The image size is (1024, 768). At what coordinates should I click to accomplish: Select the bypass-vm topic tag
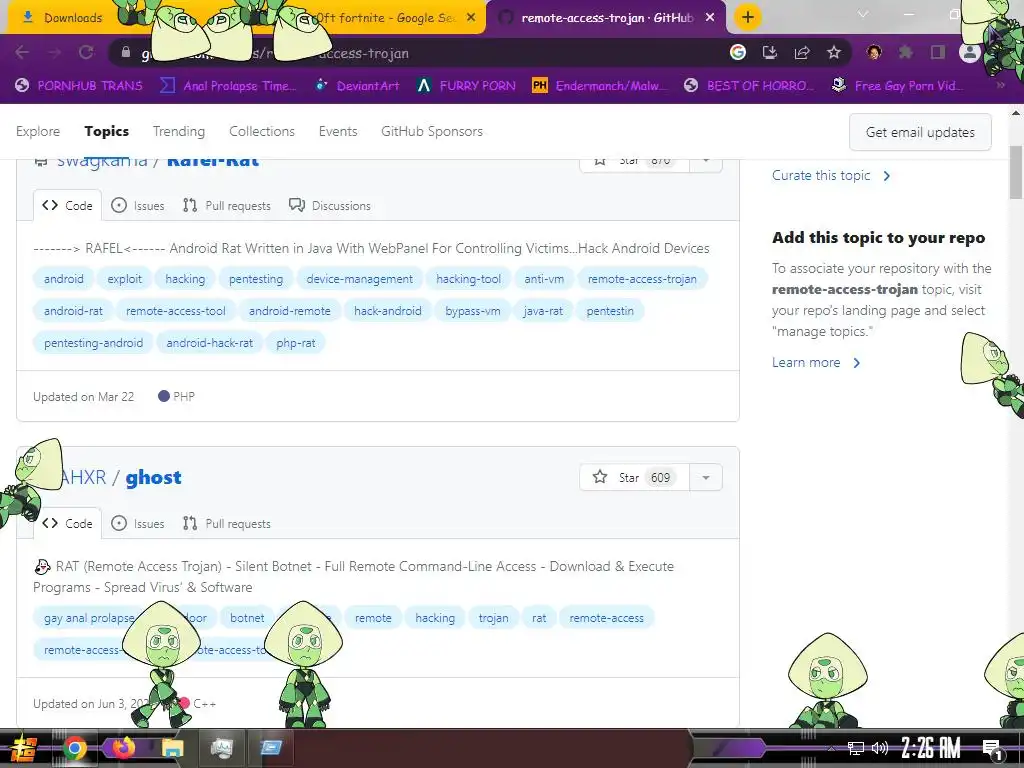click(x=473, y=311)
